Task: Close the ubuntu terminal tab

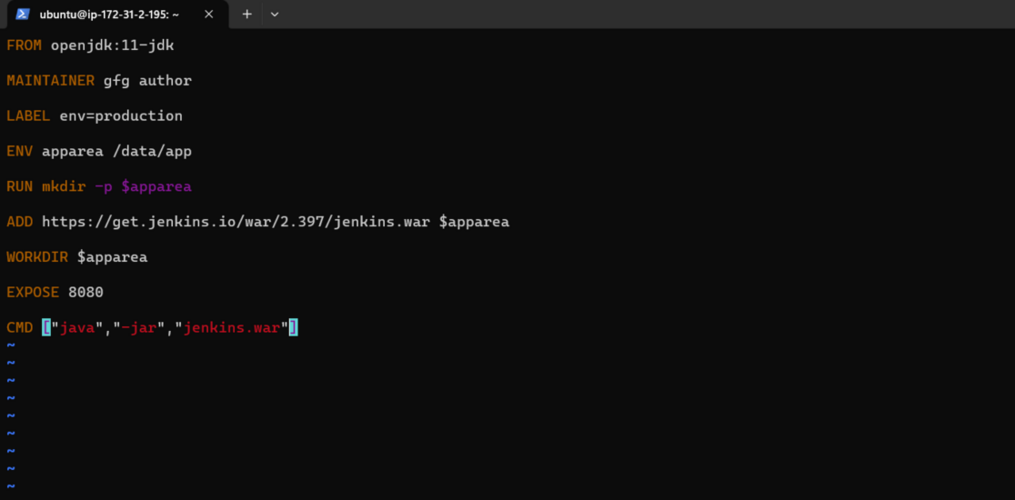Action: [208, 14]
